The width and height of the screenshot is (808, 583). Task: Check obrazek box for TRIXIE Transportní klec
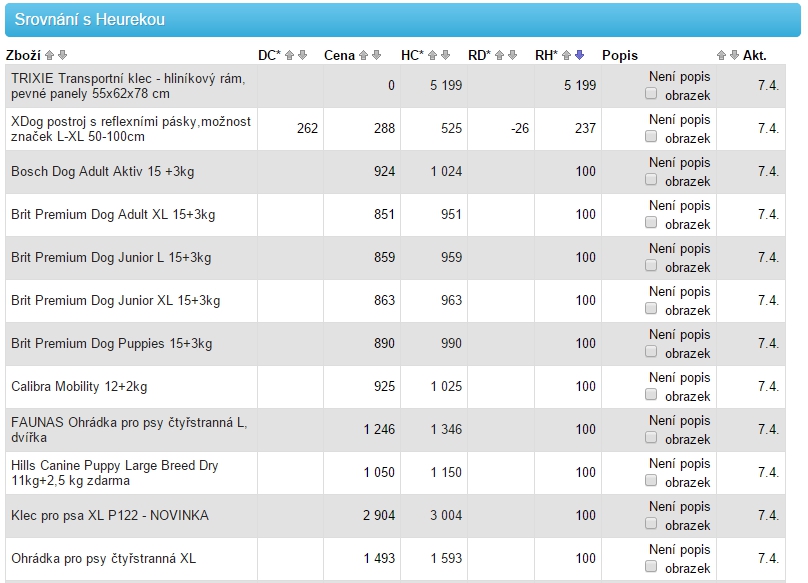[x=652, y=94]
